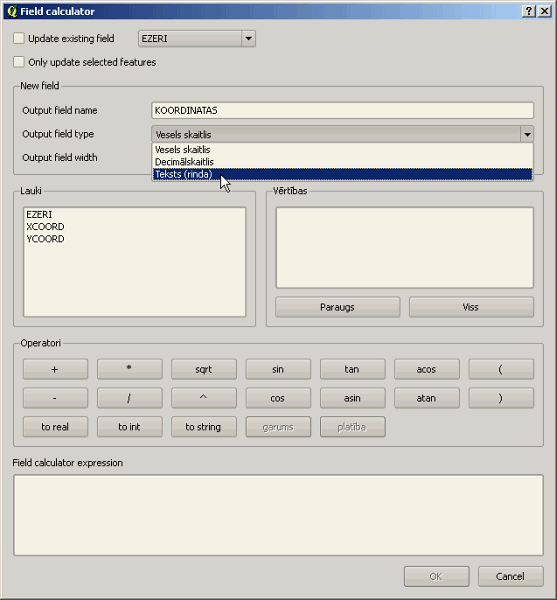Click the Paraugs button

tap(337, 307)
